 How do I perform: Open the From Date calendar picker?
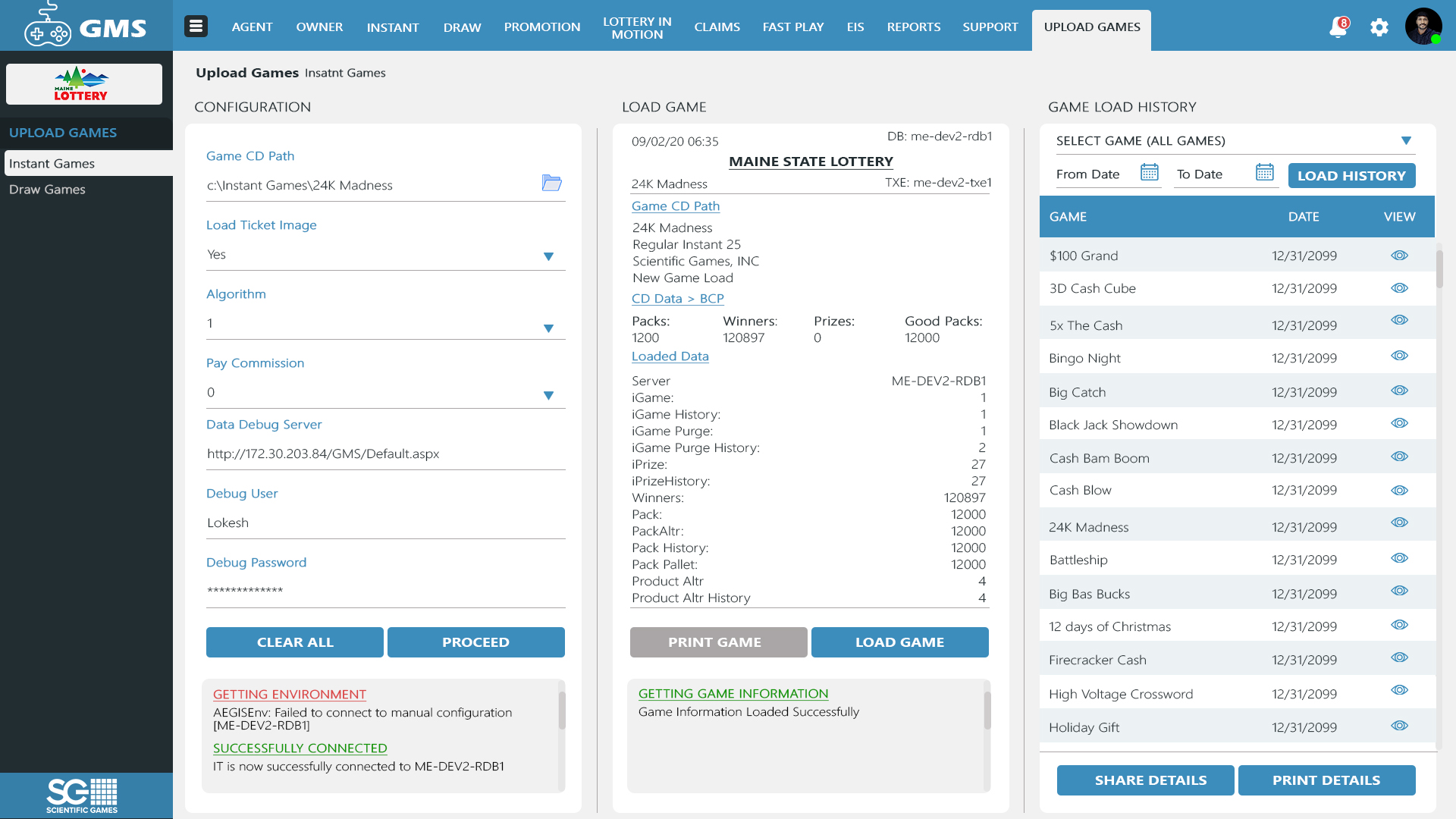pos(1149,173)
